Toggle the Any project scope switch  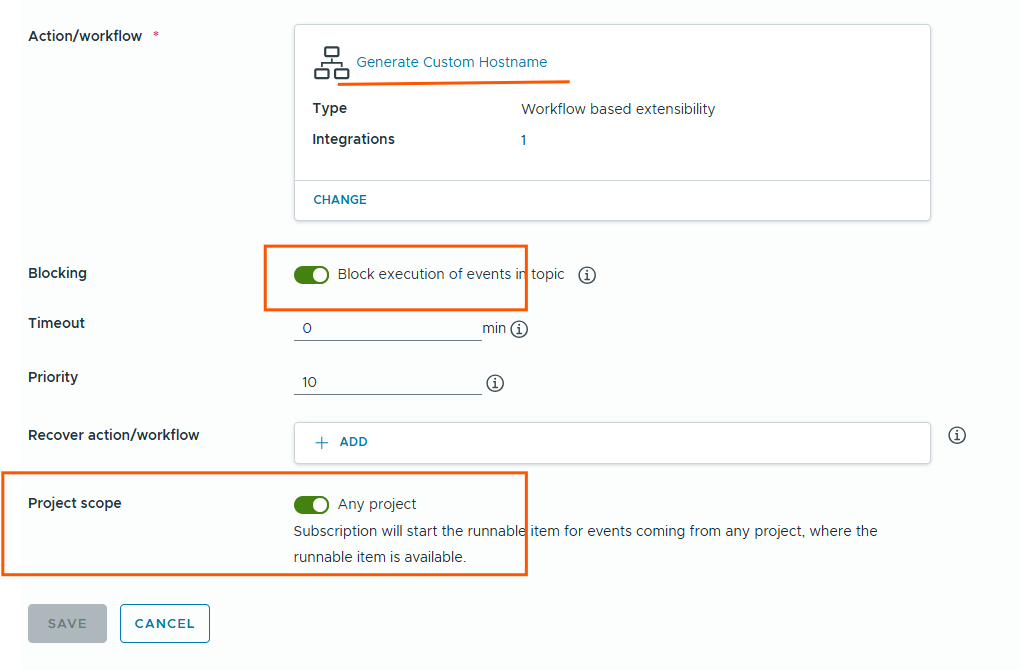[312, 505]
